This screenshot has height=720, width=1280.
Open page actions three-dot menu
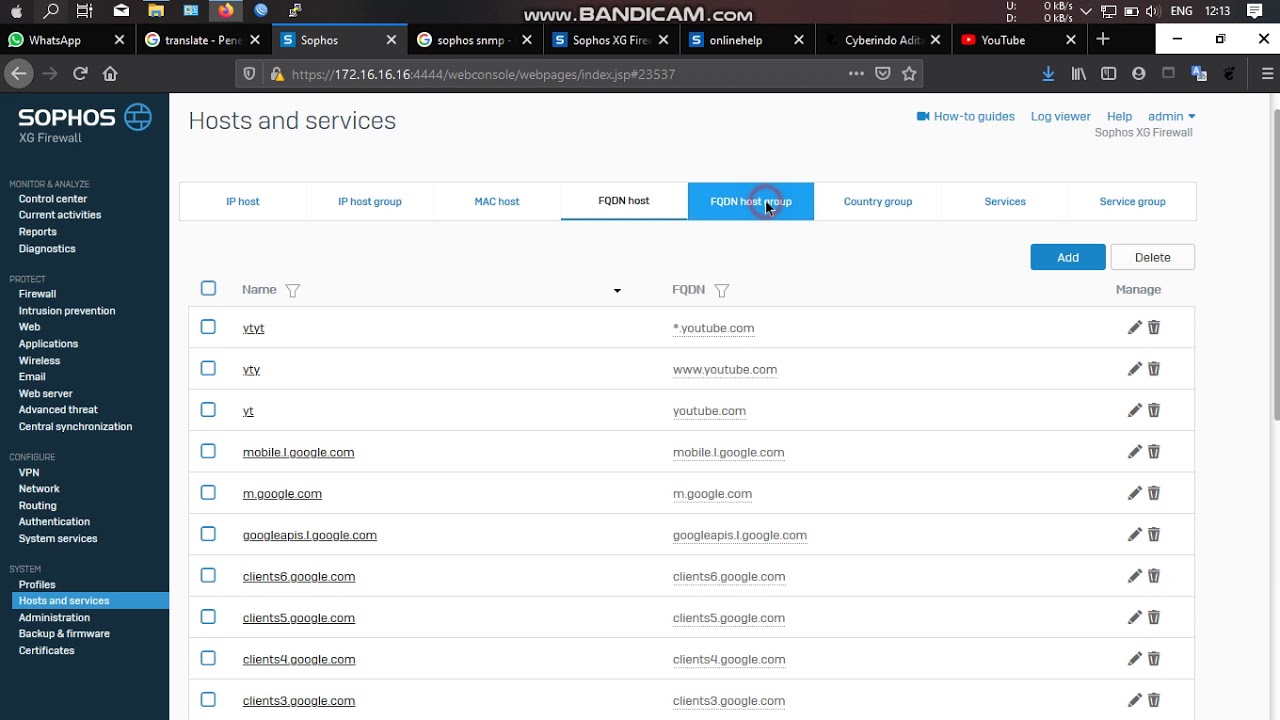click(856, 73)
